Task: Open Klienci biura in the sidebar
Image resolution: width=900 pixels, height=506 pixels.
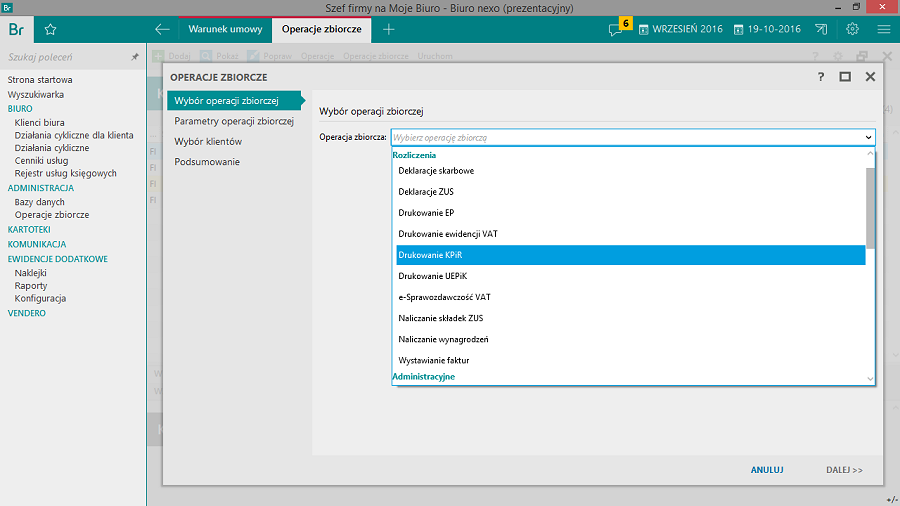Action: pos(40,123)
